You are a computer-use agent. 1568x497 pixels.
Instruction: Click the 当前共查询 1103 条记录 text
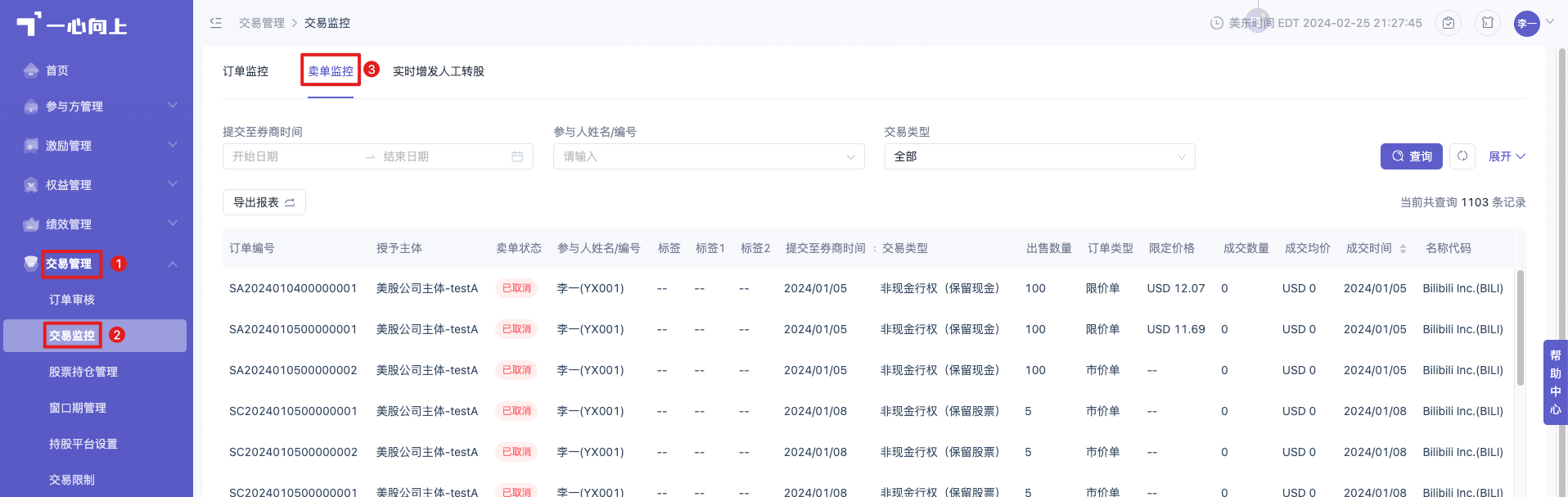[x=1463, y=202]
